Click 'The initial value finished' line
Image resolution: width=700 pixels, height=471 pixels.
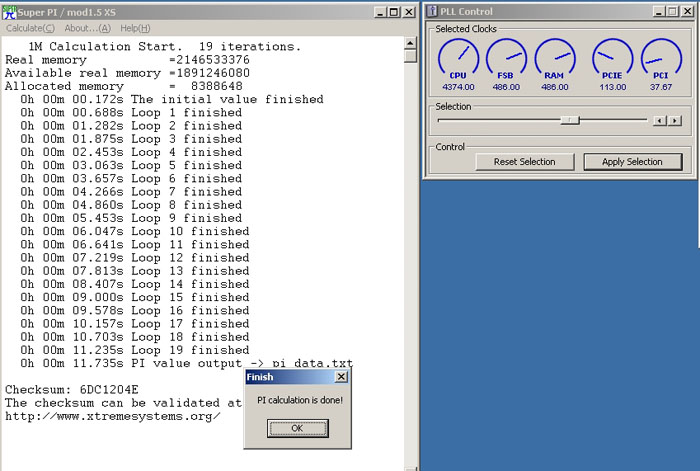(172, 99)
